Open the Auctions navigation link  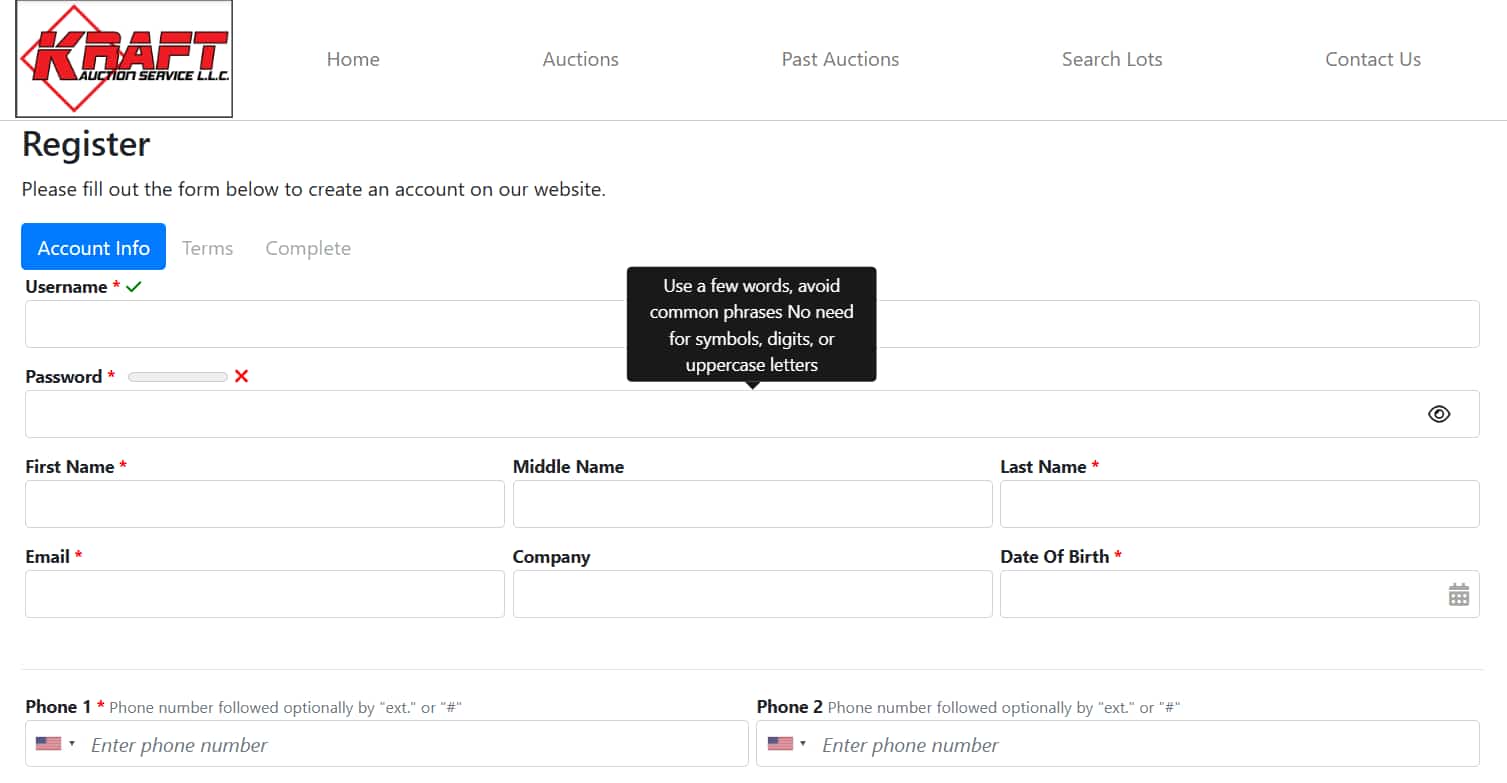(x=580, y=59)
